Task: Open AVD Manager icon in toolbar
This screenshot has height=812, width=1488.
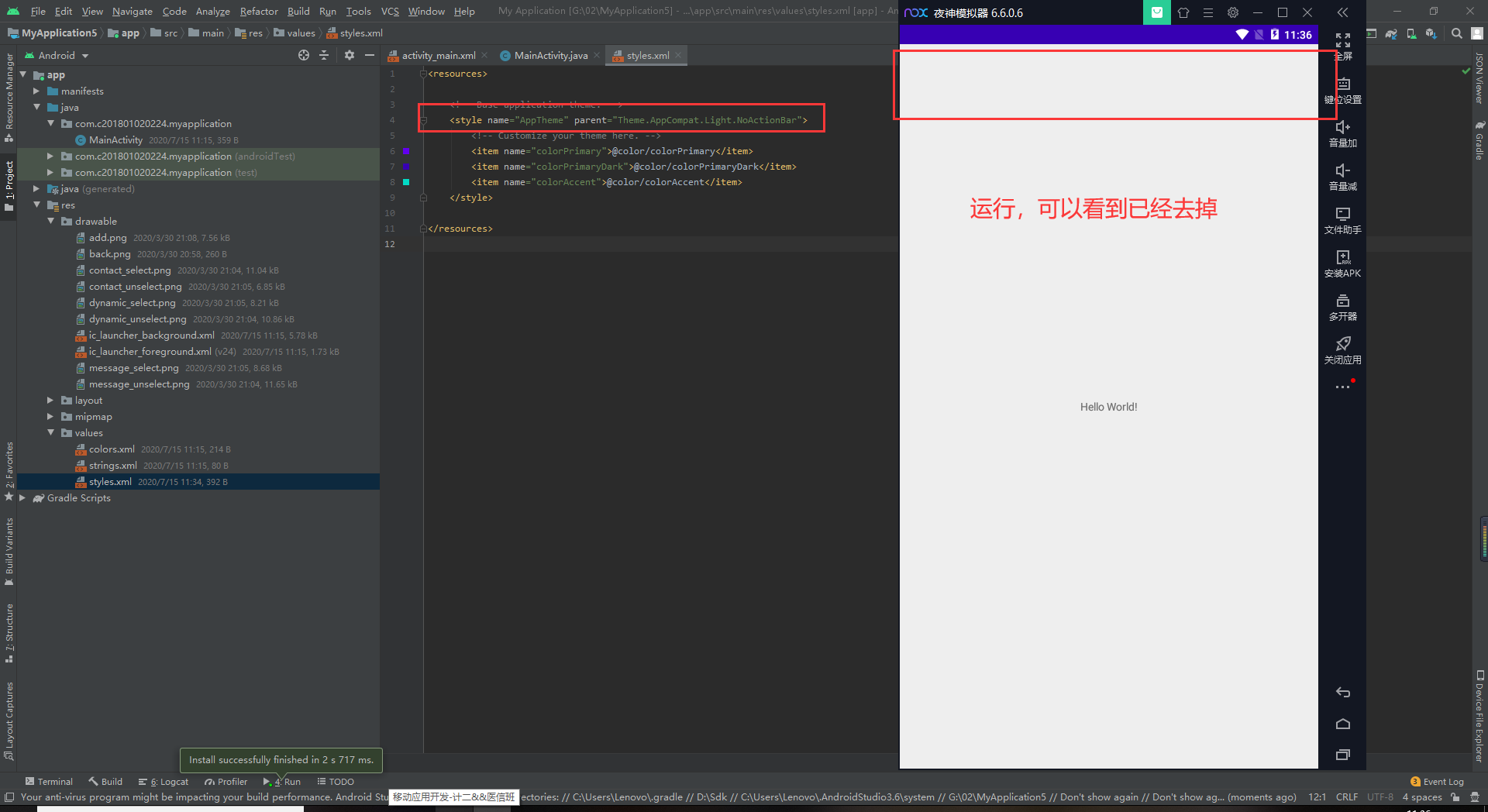Action: coord(1411,33)
